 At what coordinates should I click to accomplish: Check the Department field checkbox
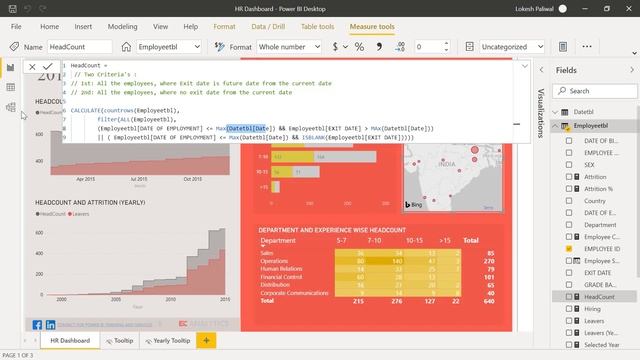click(569, 225)
